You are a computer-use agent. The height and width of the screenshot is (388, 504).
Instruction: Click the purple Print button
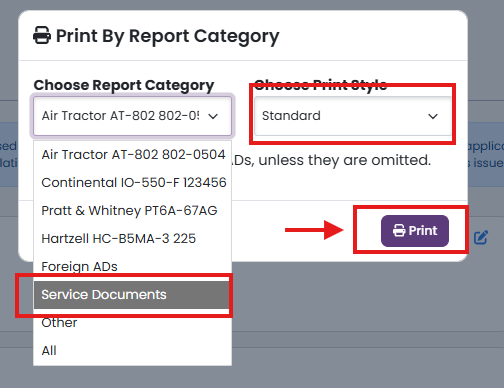coord(415,231)
